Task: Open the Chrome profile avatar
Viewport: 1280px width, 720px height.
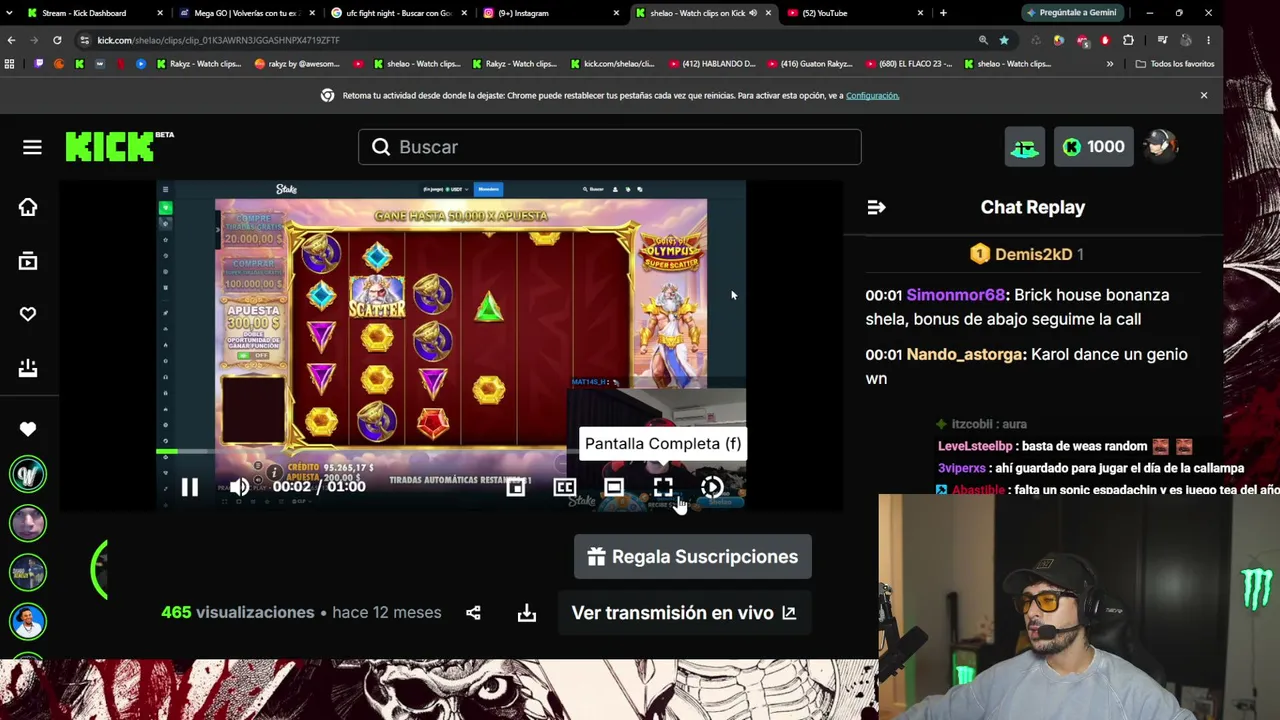Action: 1185,40
